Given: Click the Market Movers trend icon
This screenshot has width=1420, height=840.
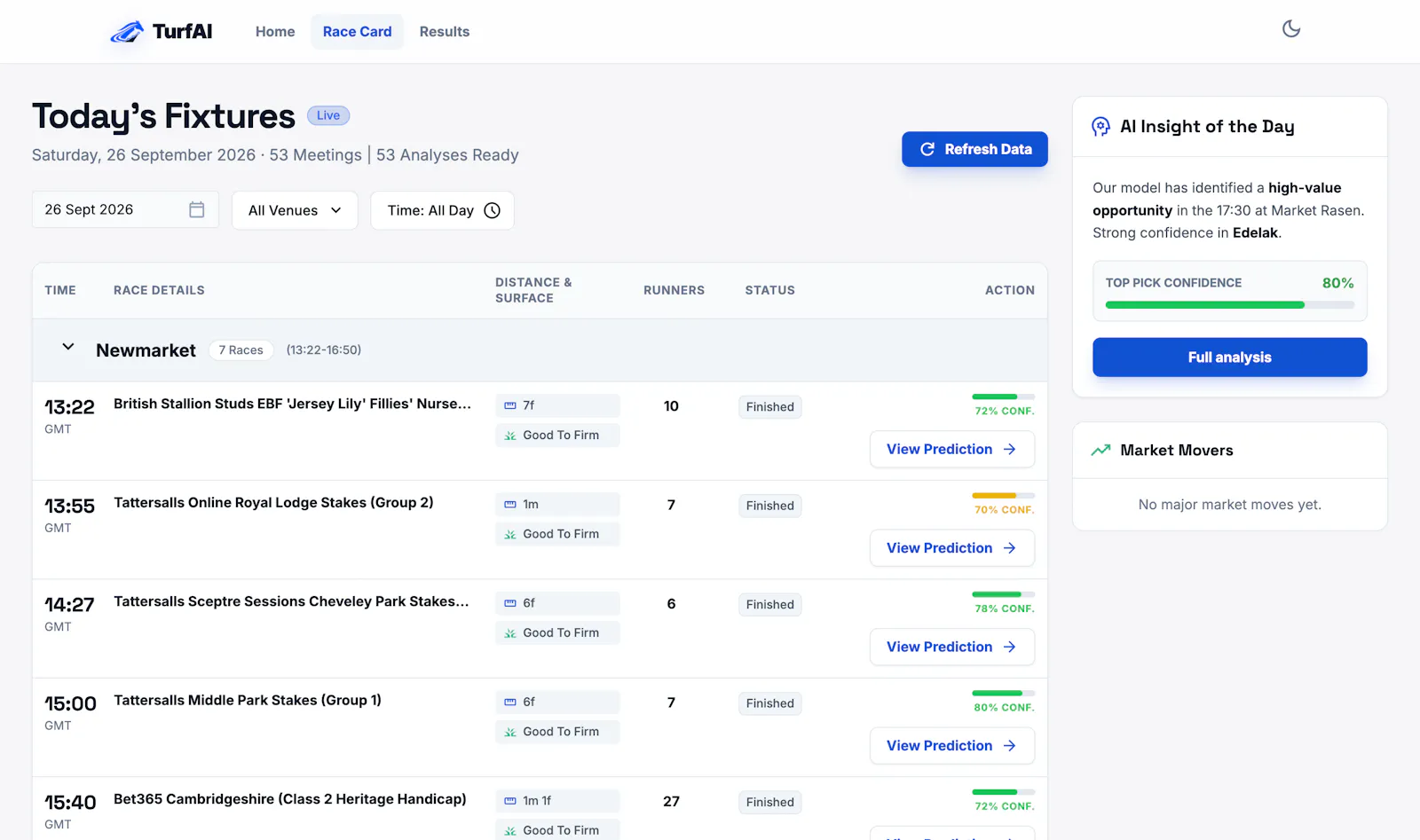Looking at the screenshot, I should pos(1100,450).
